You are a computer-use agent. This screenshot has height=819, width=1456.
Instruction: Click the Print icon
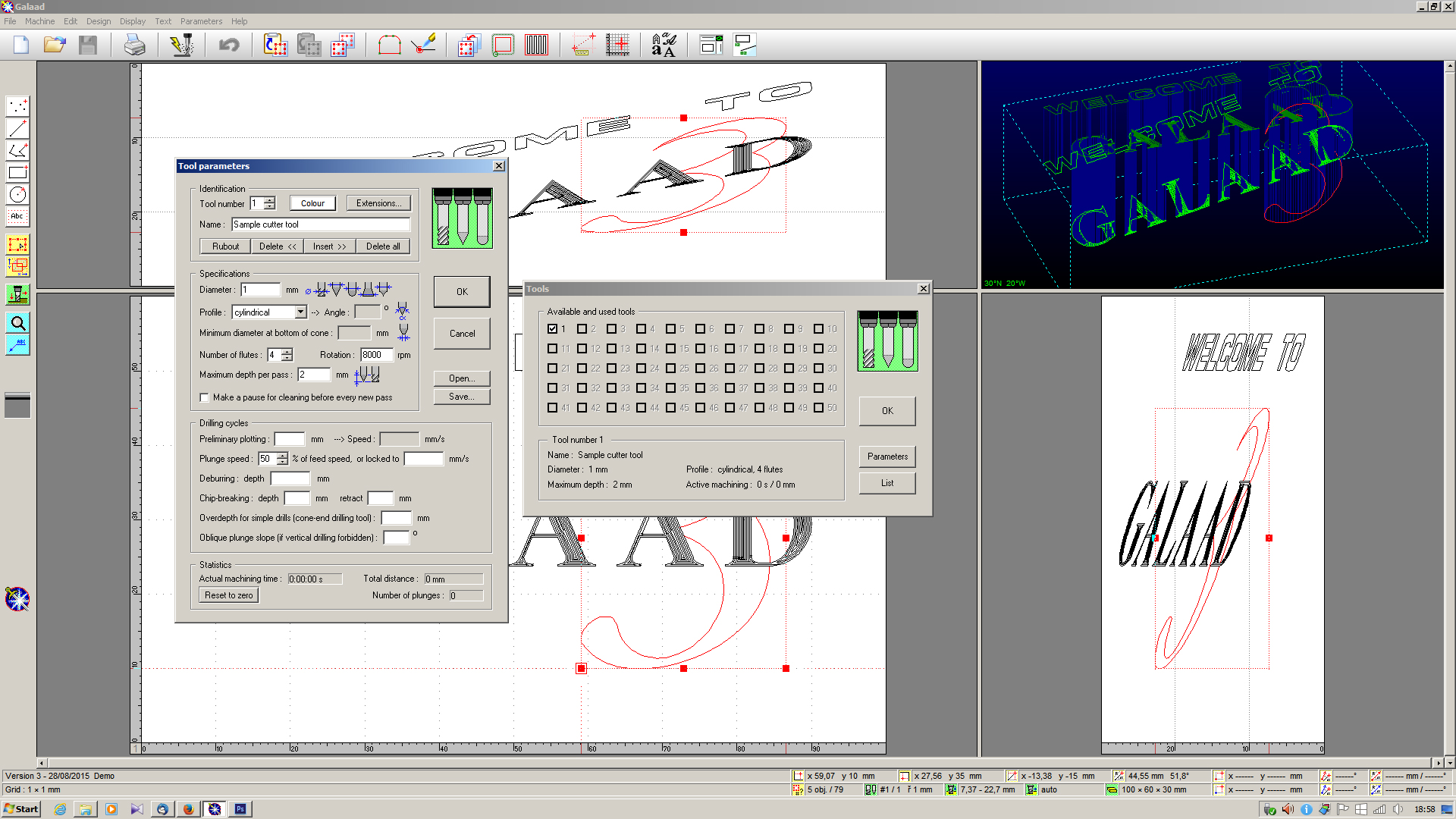coord(135,45)
